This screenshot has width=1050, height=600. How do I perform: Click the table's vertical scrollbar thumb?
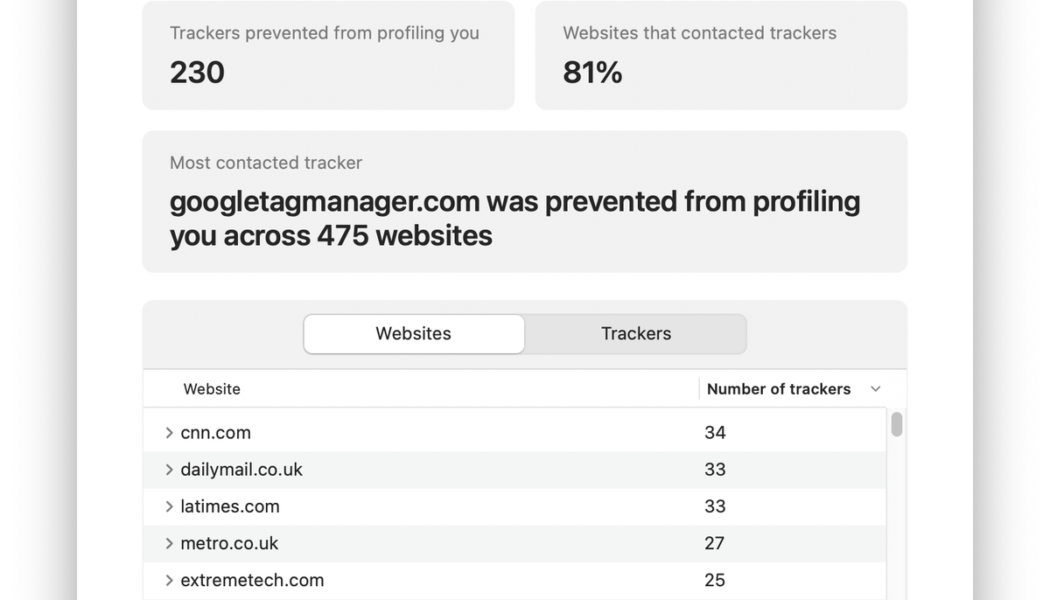click(897, 425)
